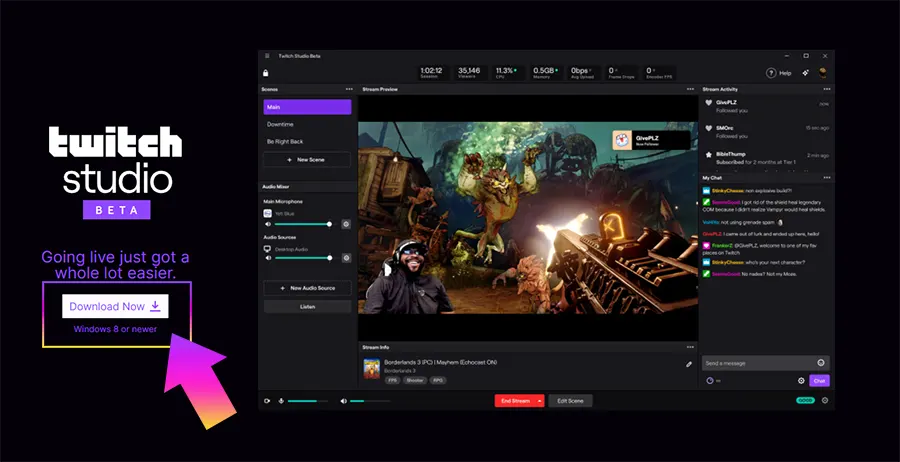The height and width of the screenshot is (462, 900).
Task: Click the 11.3% CPU stat
Action: click(506, 72)
